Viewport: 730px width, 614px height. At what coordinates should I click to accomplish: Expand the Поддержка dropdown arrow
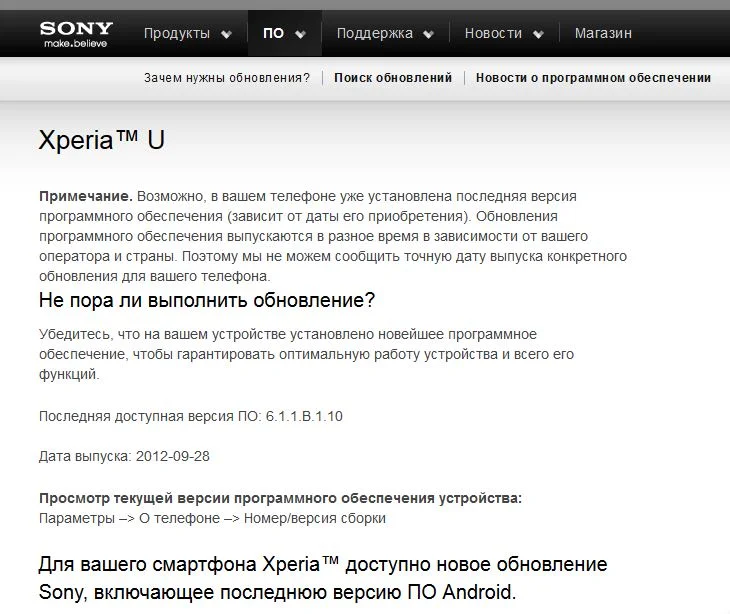428,34
